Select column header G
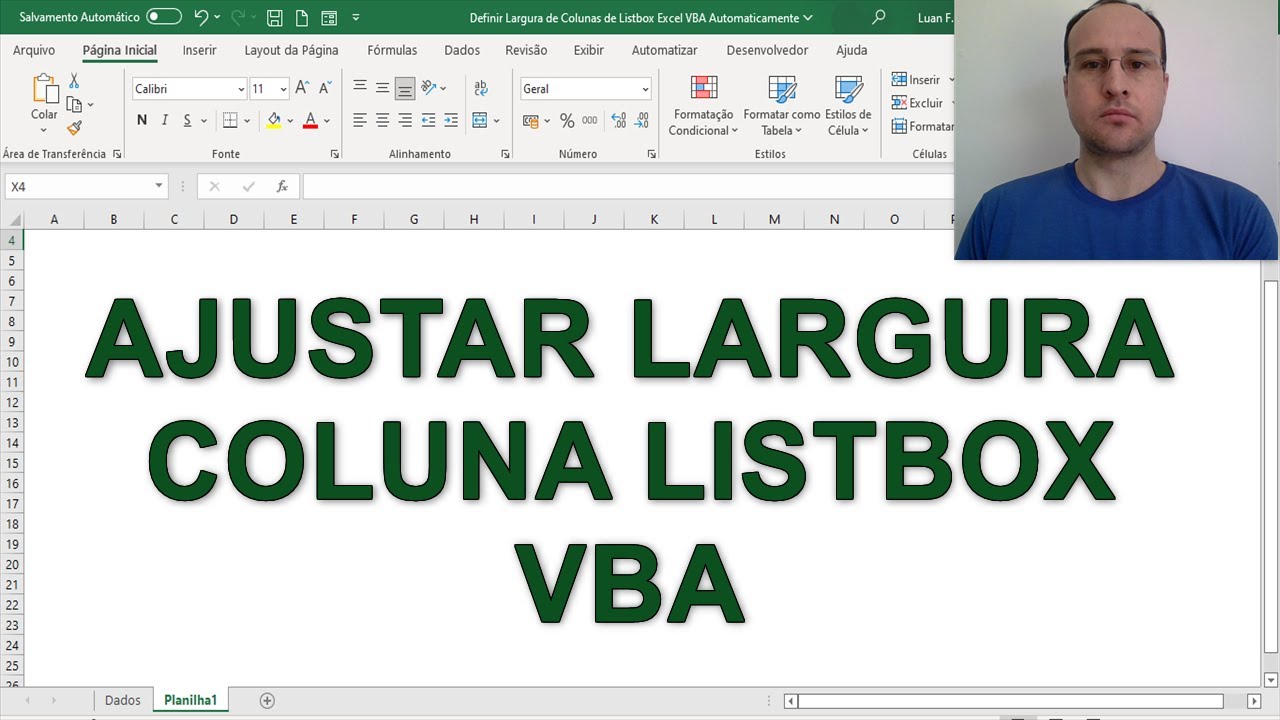1280x720 pixels. coord(414,219)
